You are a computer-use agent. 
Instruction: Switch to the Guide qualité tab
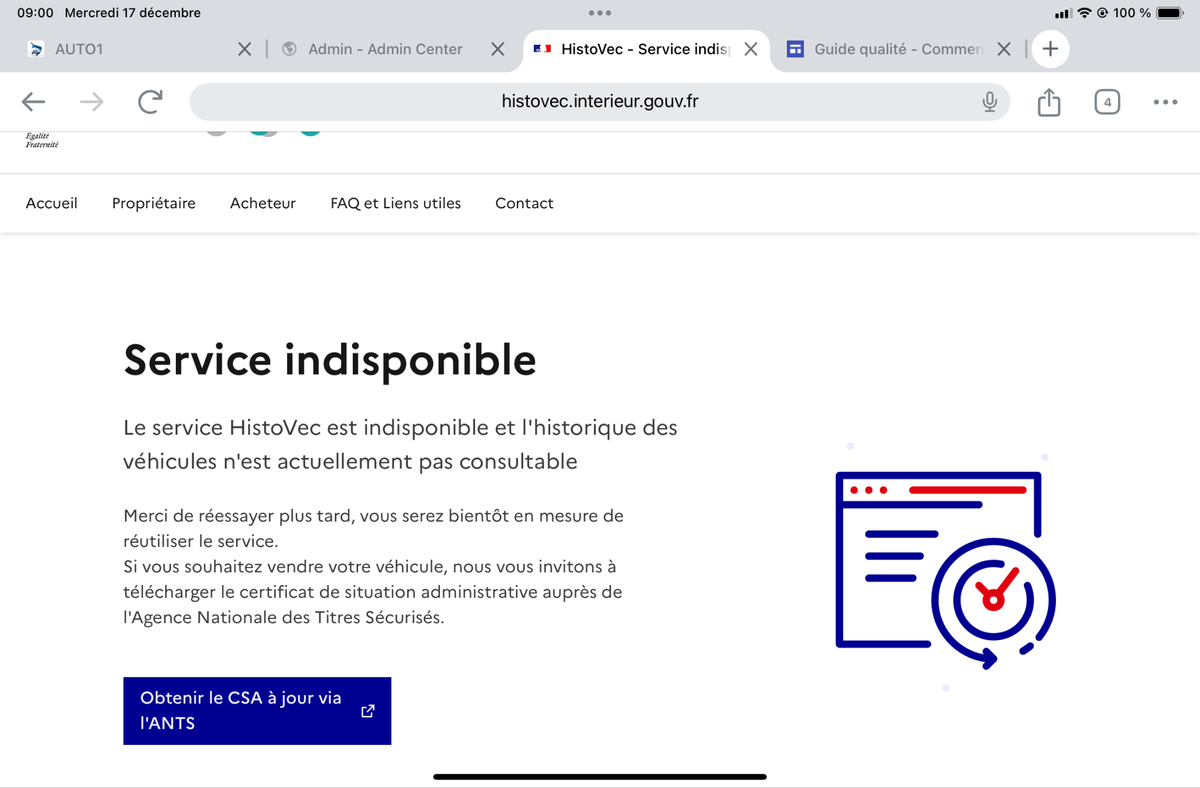click(890, 49)
